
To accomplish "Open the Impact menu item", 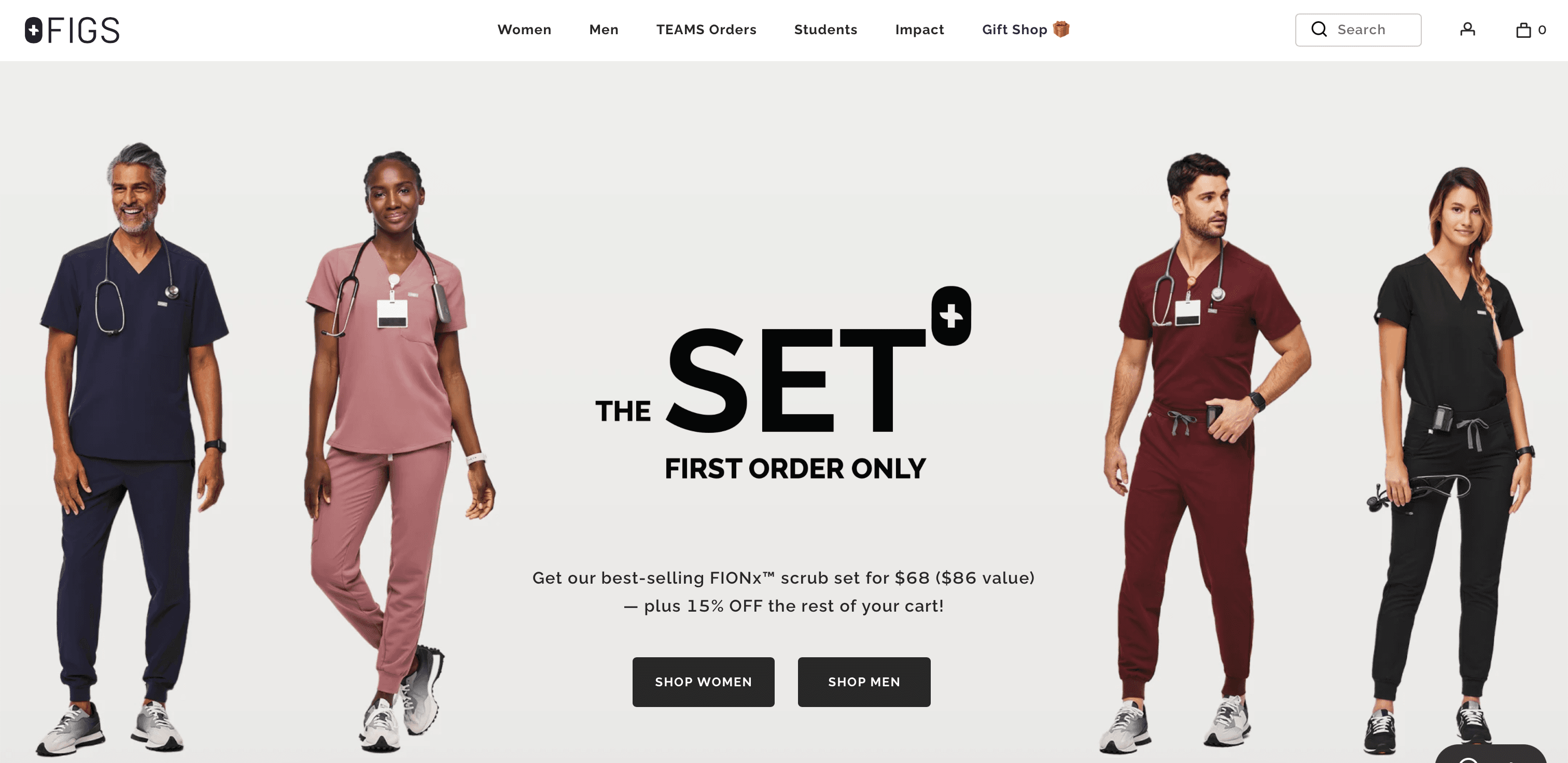I will [x=919, y=30].
